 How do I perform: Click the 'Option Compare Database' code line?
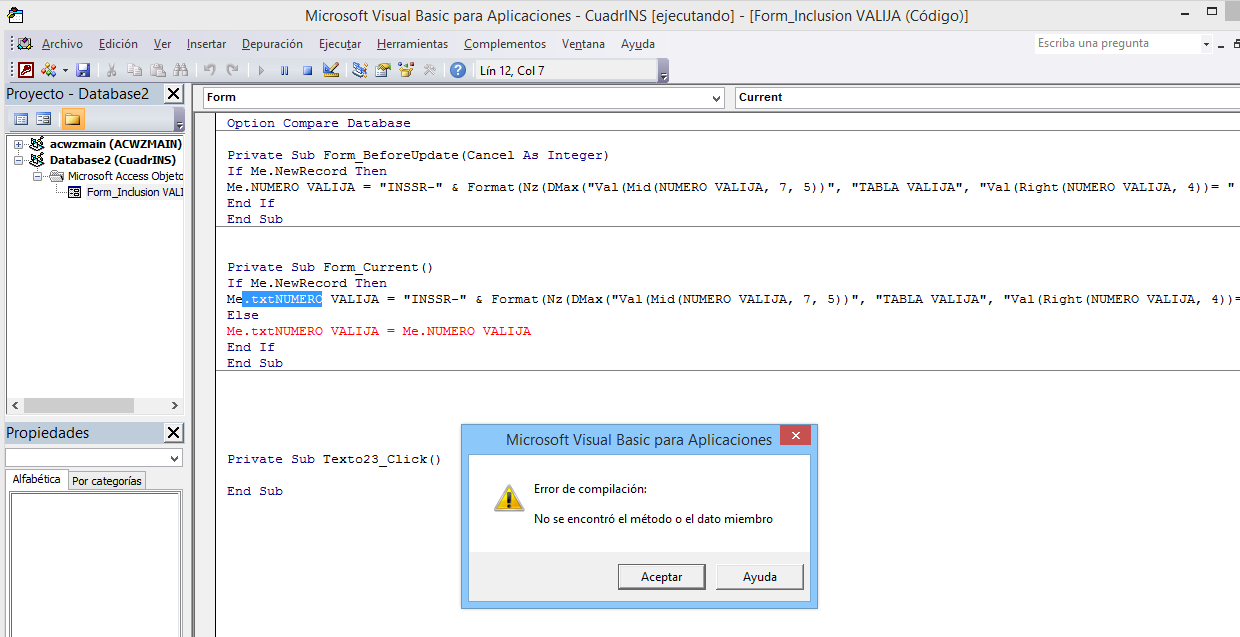click(x=318, y=123)
